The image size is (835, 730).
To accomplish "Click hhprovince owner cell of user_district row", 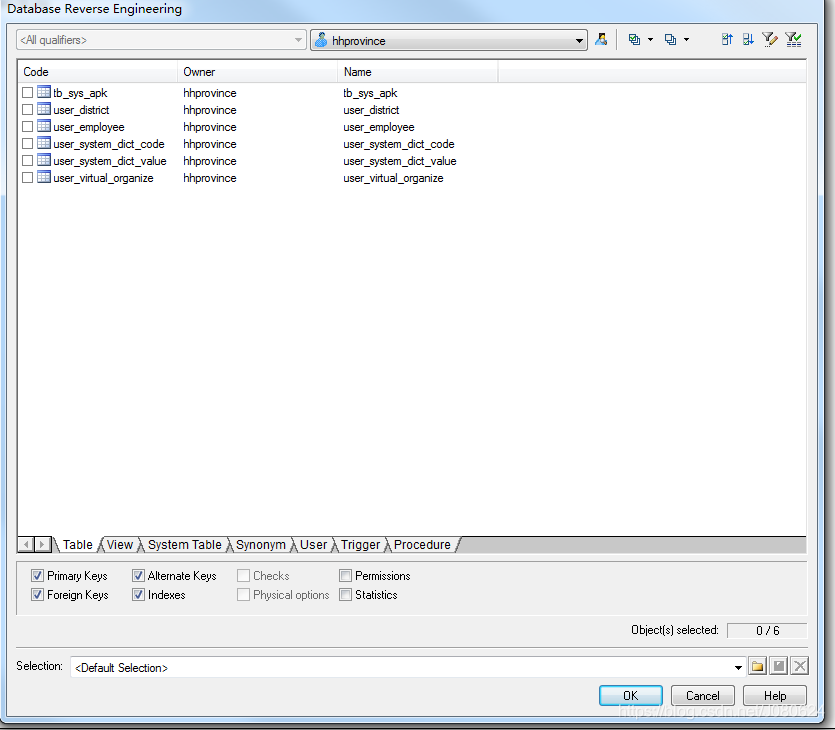I will (210, 110).
